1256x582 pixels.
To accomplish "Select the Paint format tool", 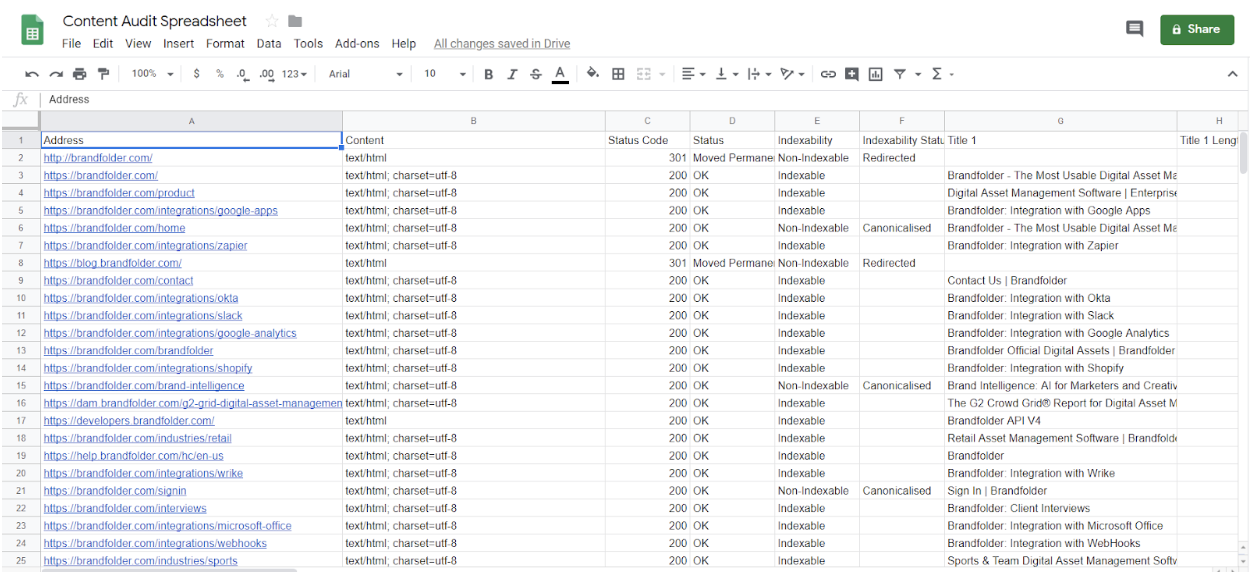I will click(x=103, y=74).
